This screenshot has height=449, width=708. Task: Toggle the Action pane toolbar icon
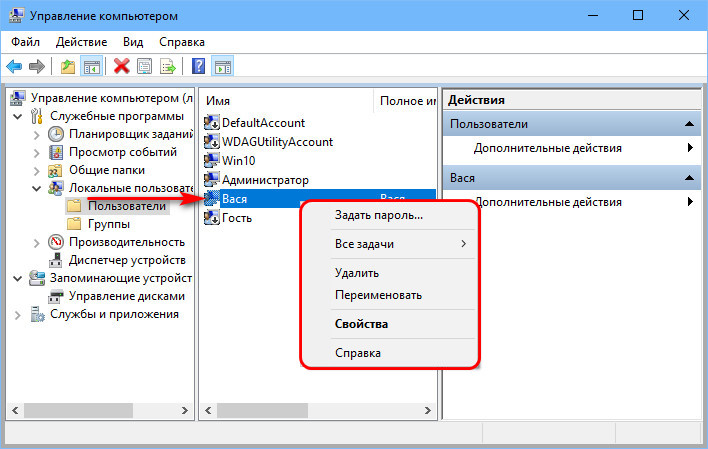point(223,67)
